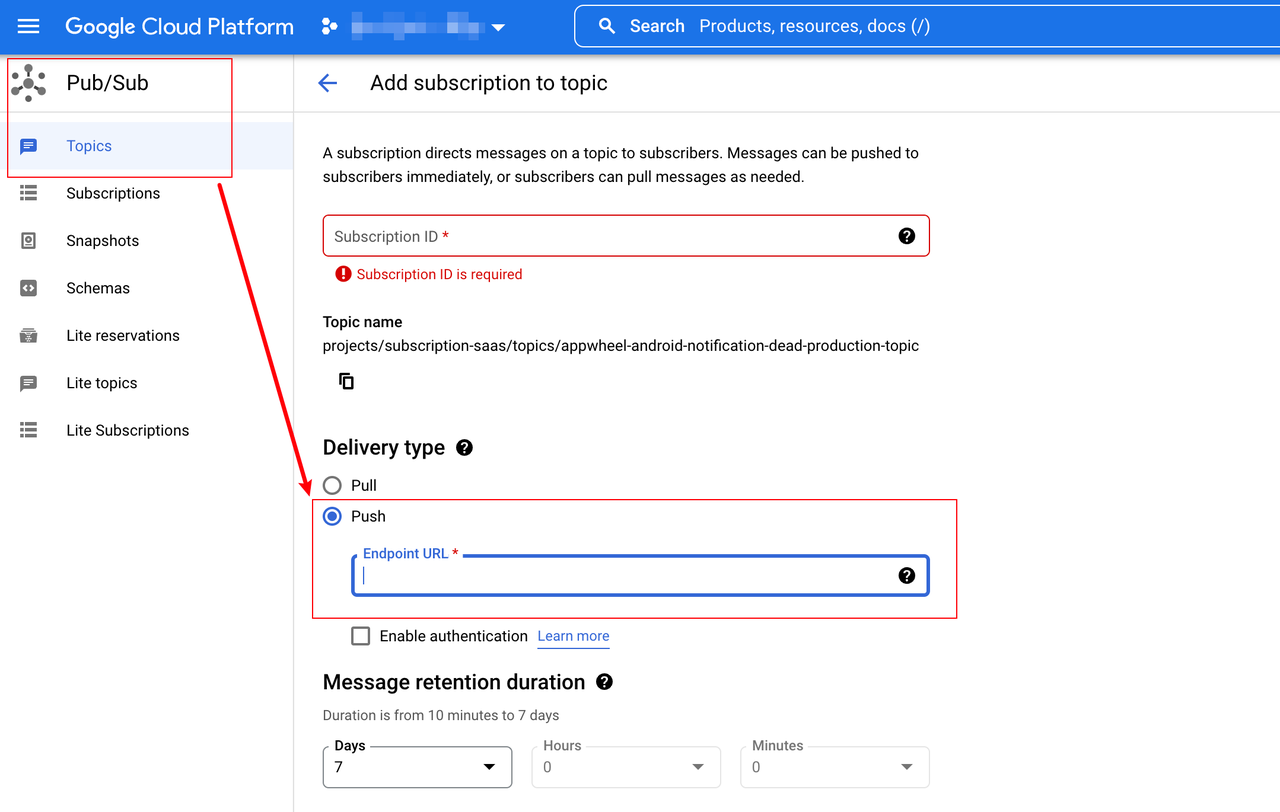Select the Pull delivery type
This screenshot has width=1280, height=812.
332,485
